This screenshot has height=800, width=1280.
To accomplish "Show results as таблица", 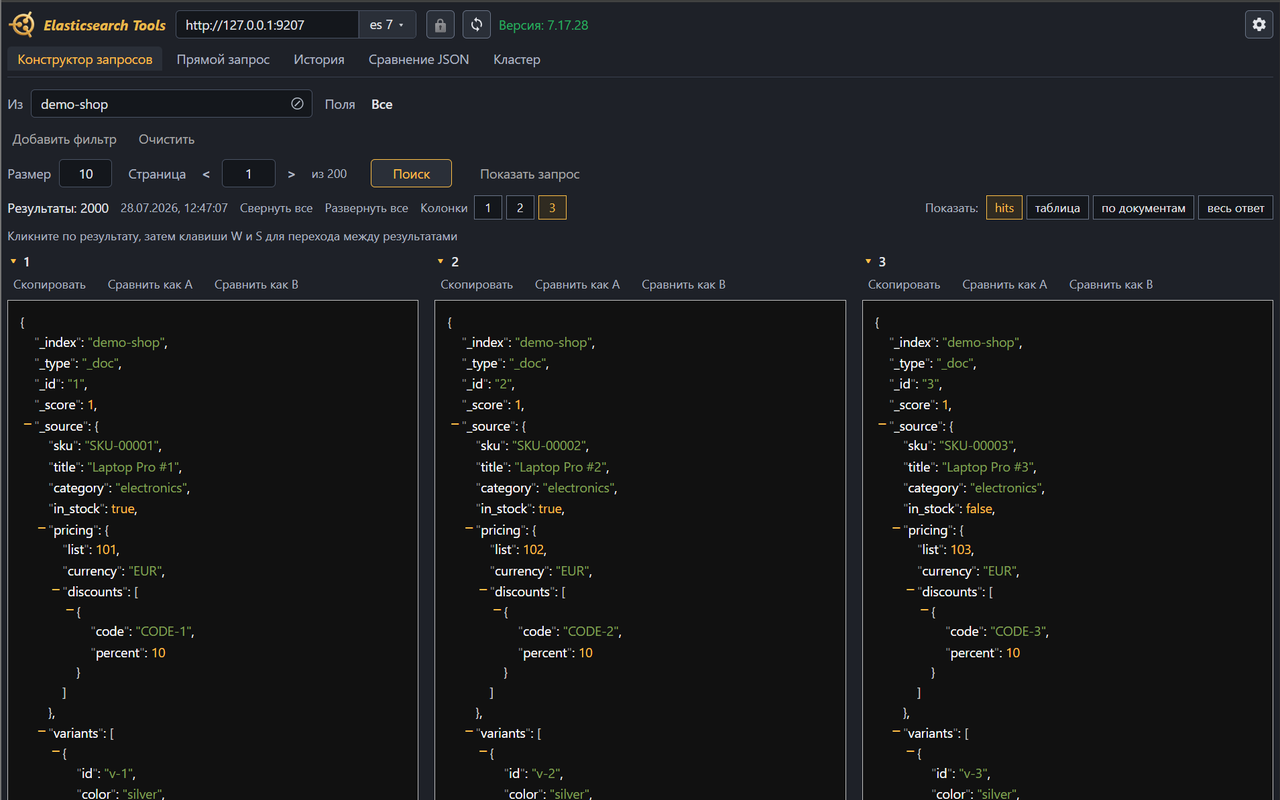I will click(1057, 208).
